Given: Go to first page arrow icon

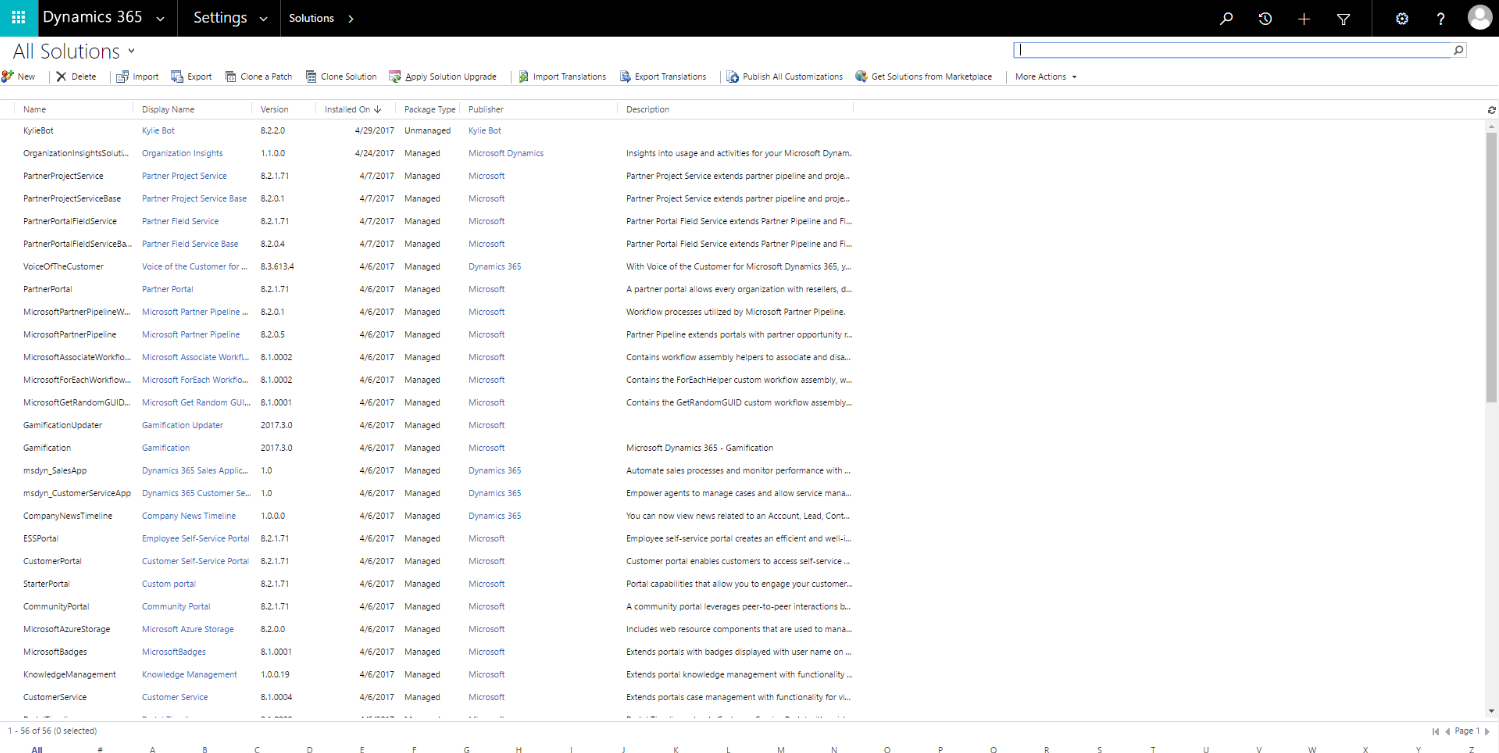Looking at the screenshot, I should 1436,731.
